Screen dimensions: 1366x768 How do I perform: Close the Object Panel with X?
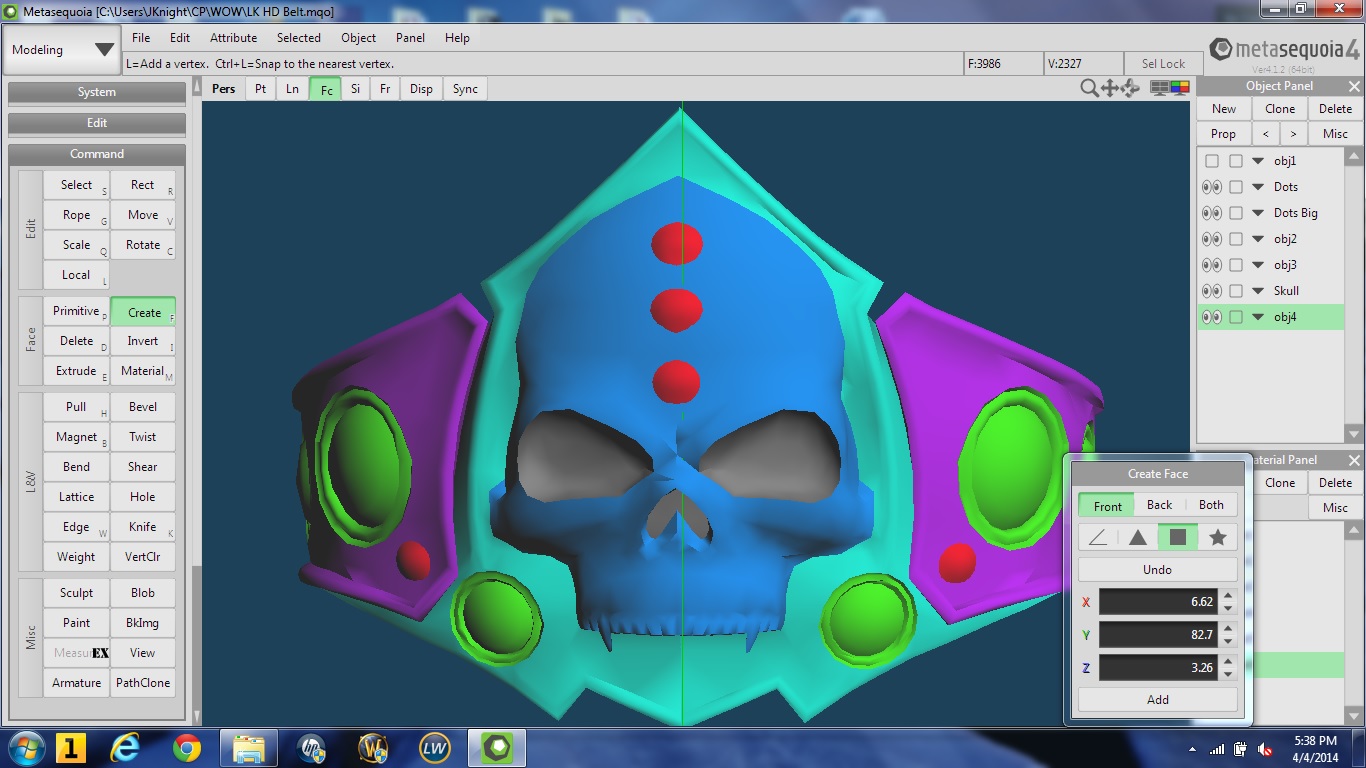pyautogui.click(x=1354, y=86)
